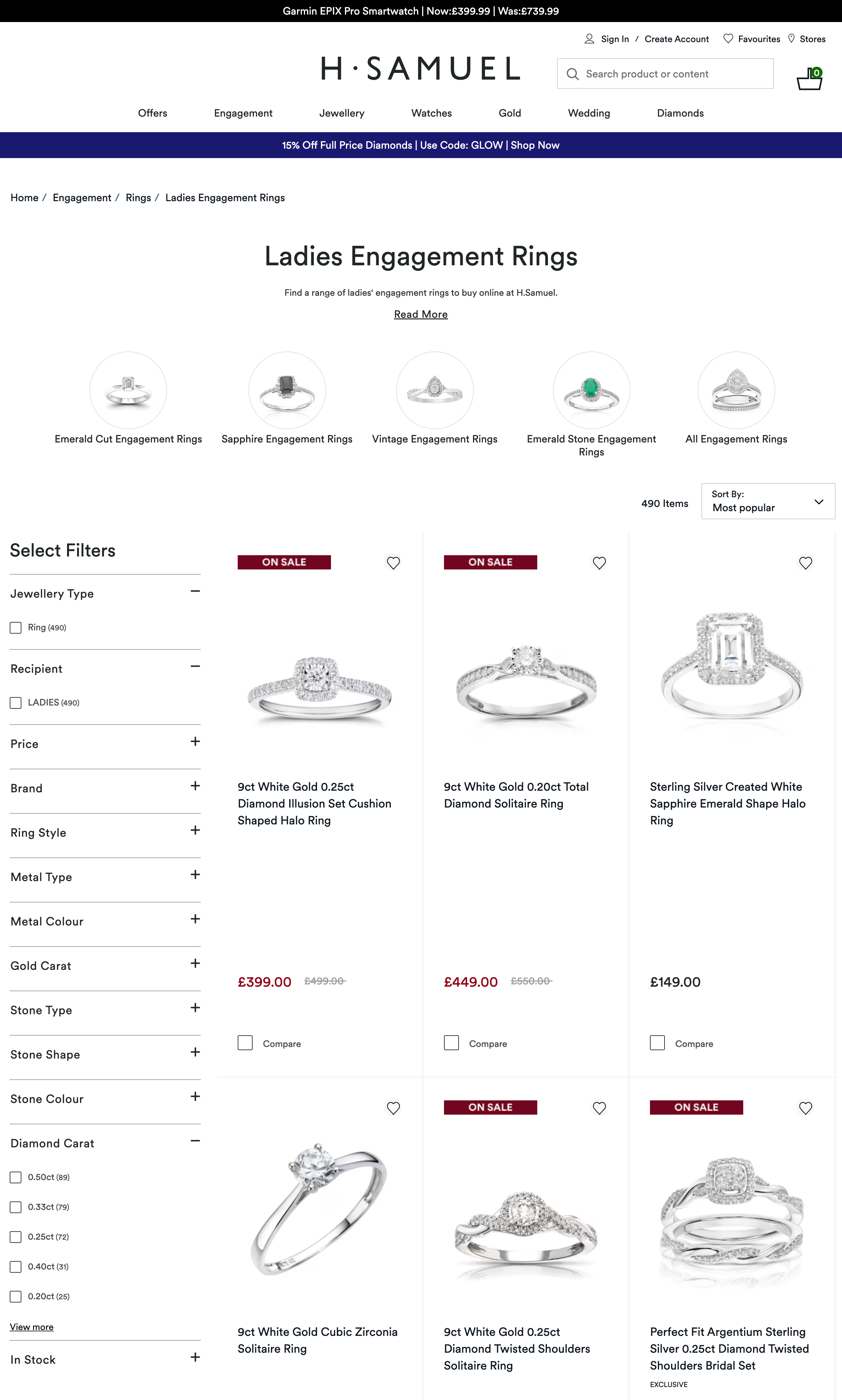Viewport: 842px width, 1400px height.
Task: Collapse the Jewellery Type filter
Action: coord(195,591)
